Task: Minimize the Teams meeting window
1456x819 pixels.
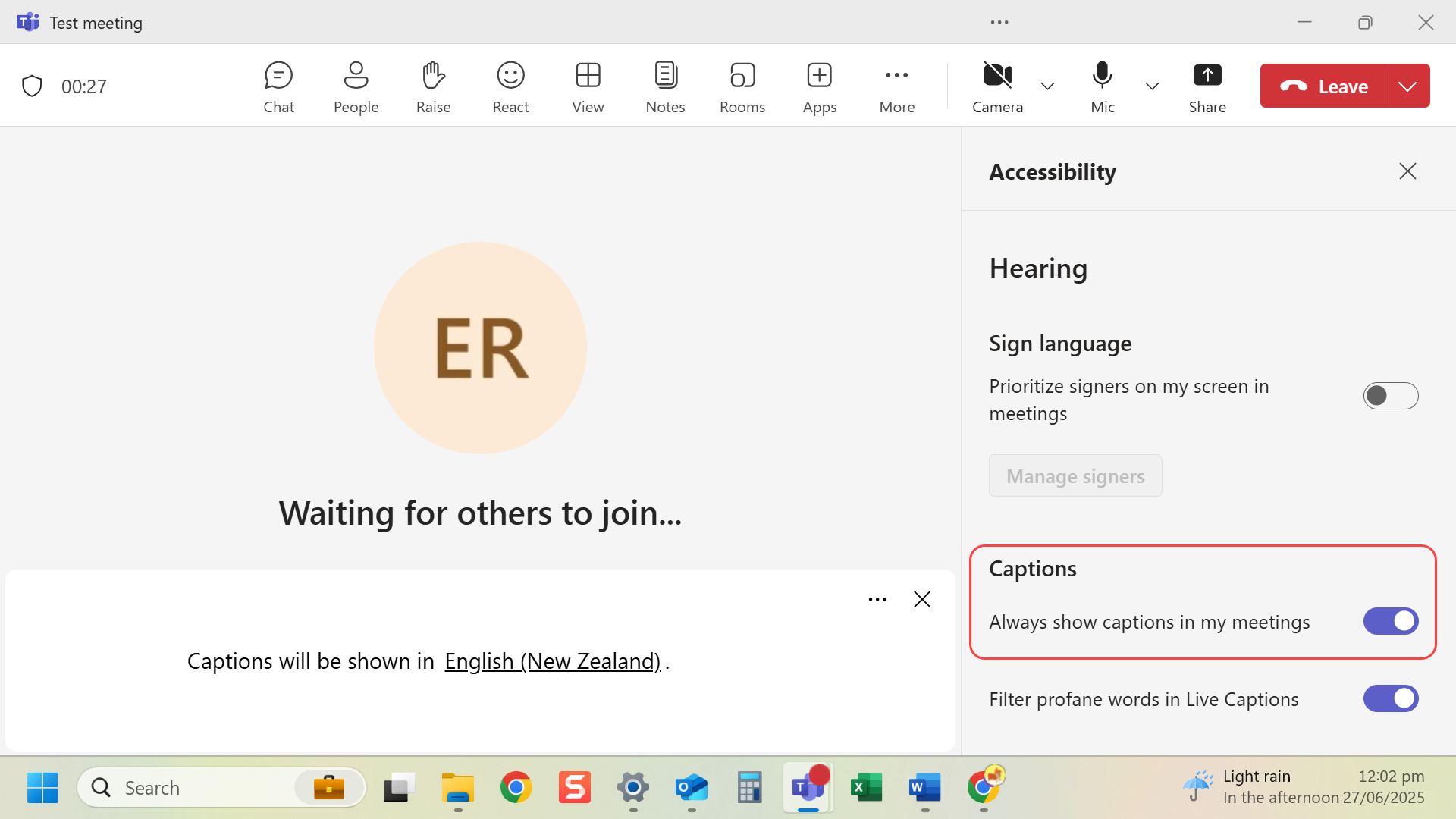Action: [1304, 22]
